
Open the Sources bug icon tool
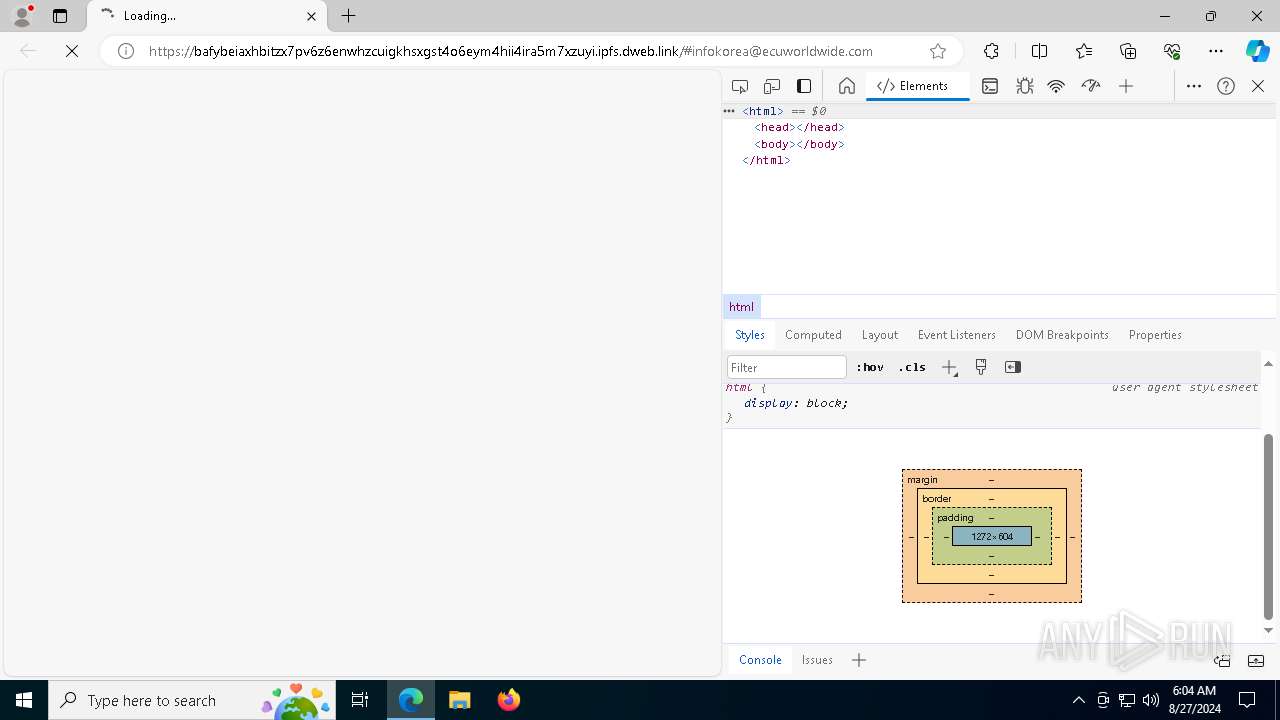coord(1025,86)
